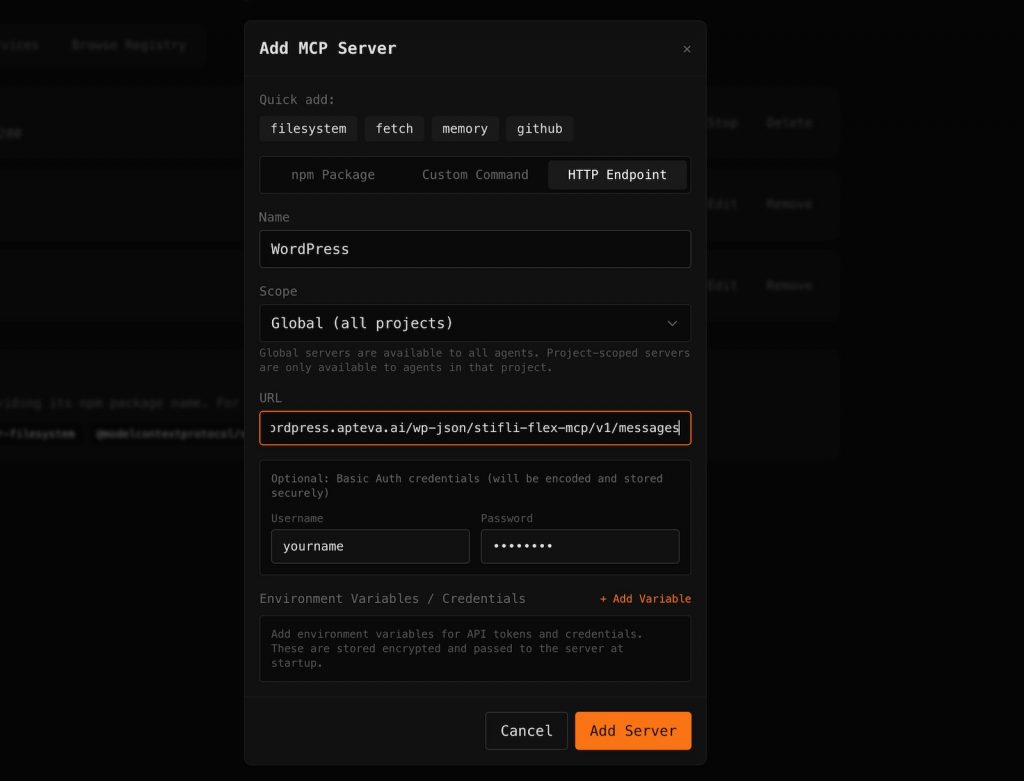Click the Basic Auth credentials note
The height and width of the screenshot is (781, 1024).
(466, 485)
